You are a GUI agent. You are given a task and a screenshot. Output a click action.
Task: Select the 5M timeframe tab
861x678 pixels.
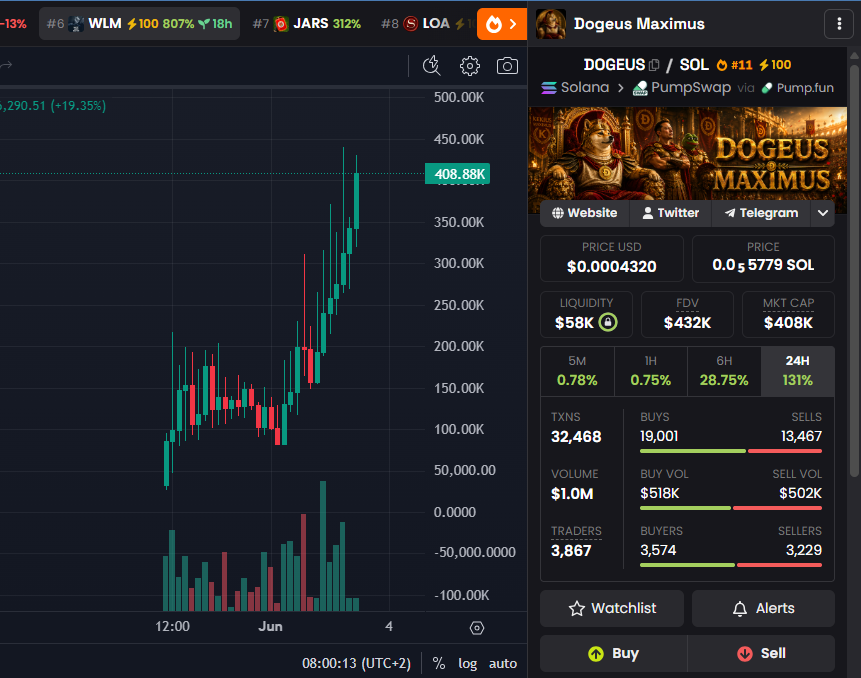tap(577, 371)
